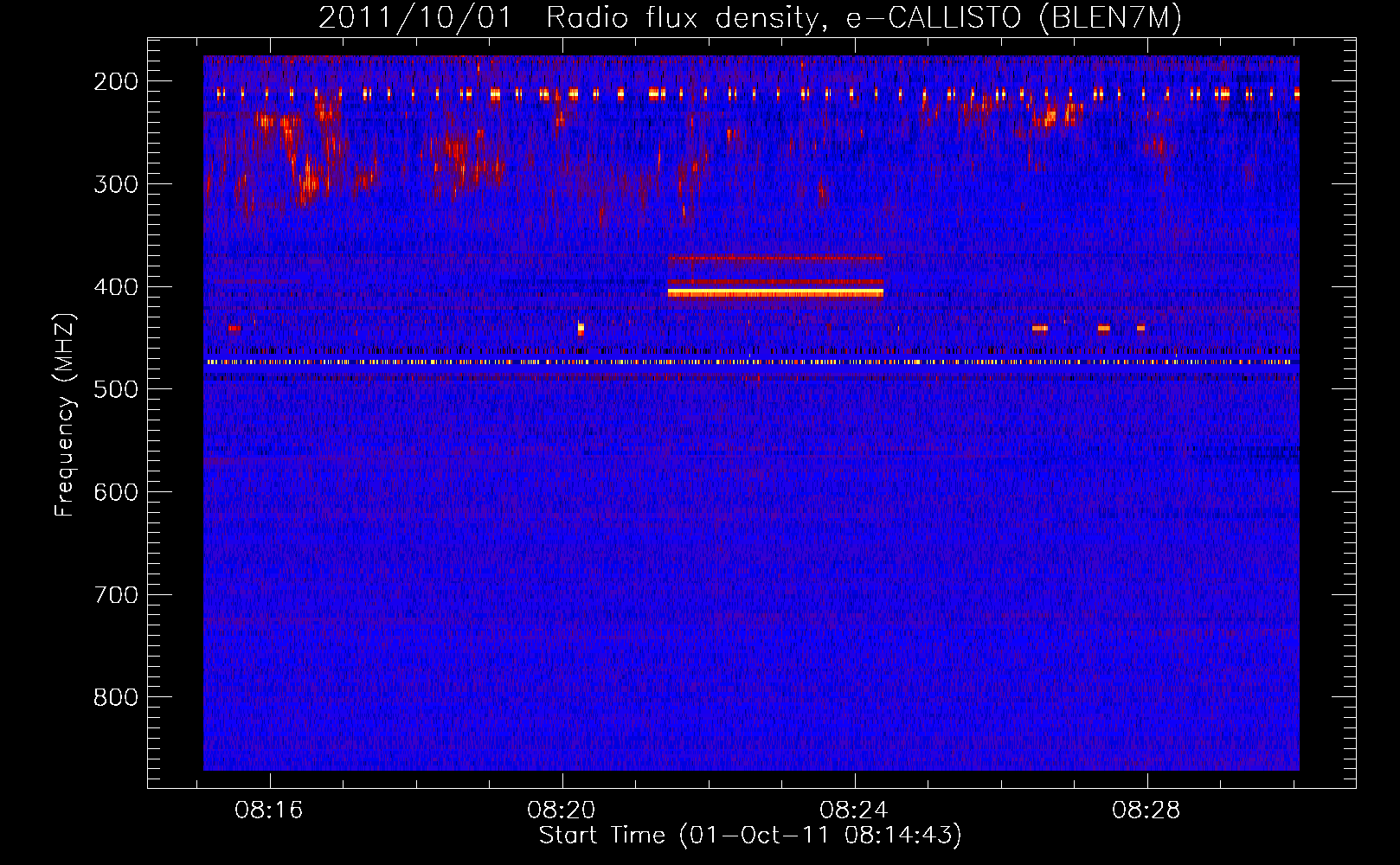Screen dimensions: 1400x865
Task: Click the 08:20 time tick label
Action: tap(562, 811)
